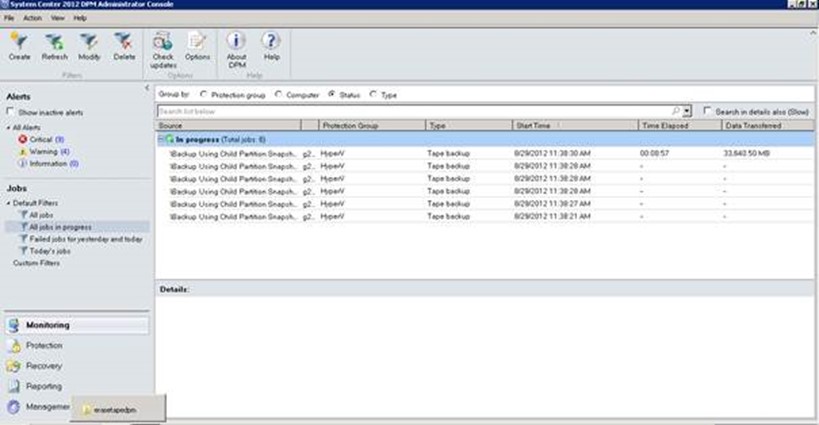
Task: Open the Help menu
Action: [80, 18]
